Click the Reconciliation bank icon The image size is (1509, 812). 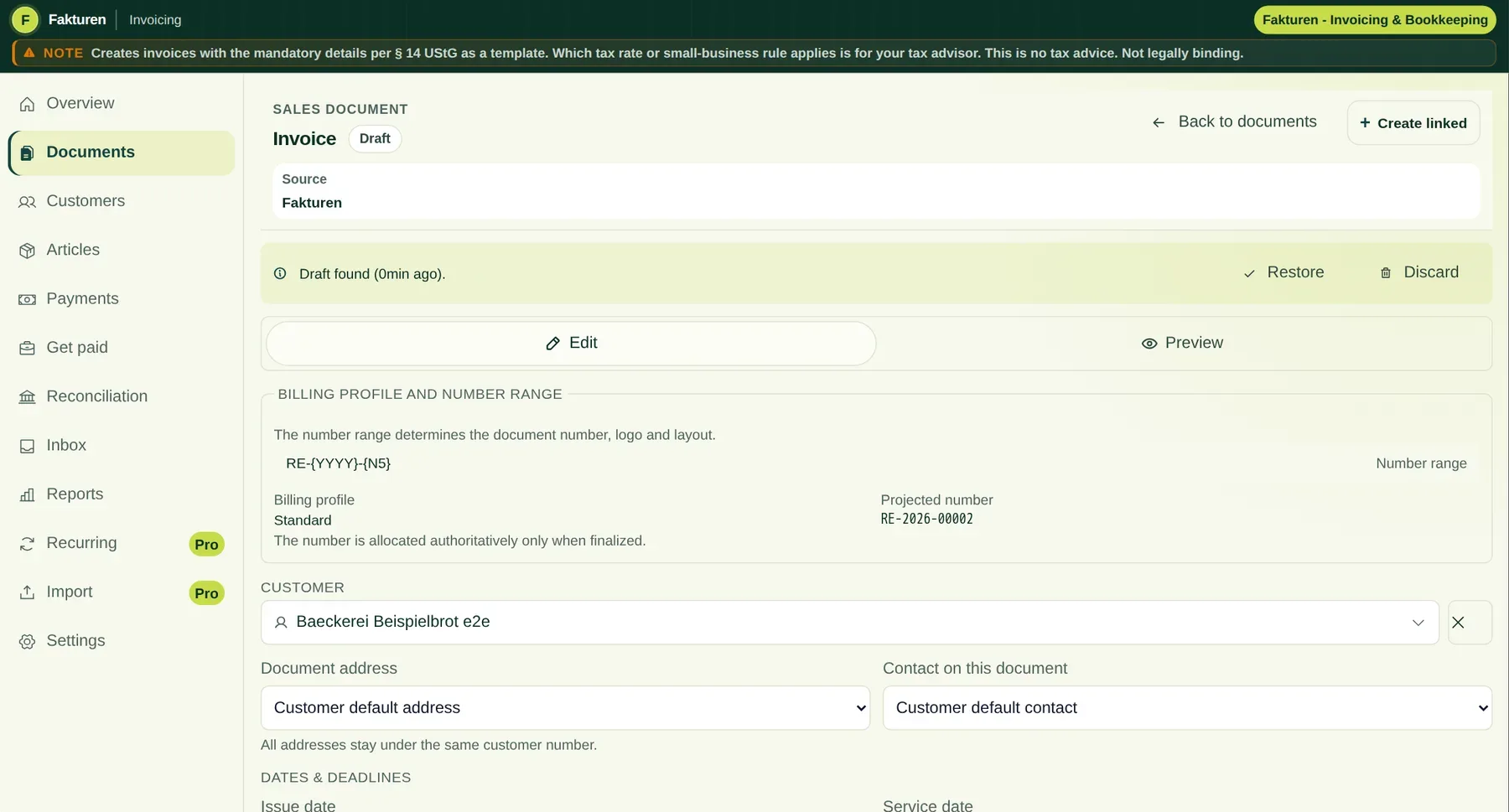(27, 397)
